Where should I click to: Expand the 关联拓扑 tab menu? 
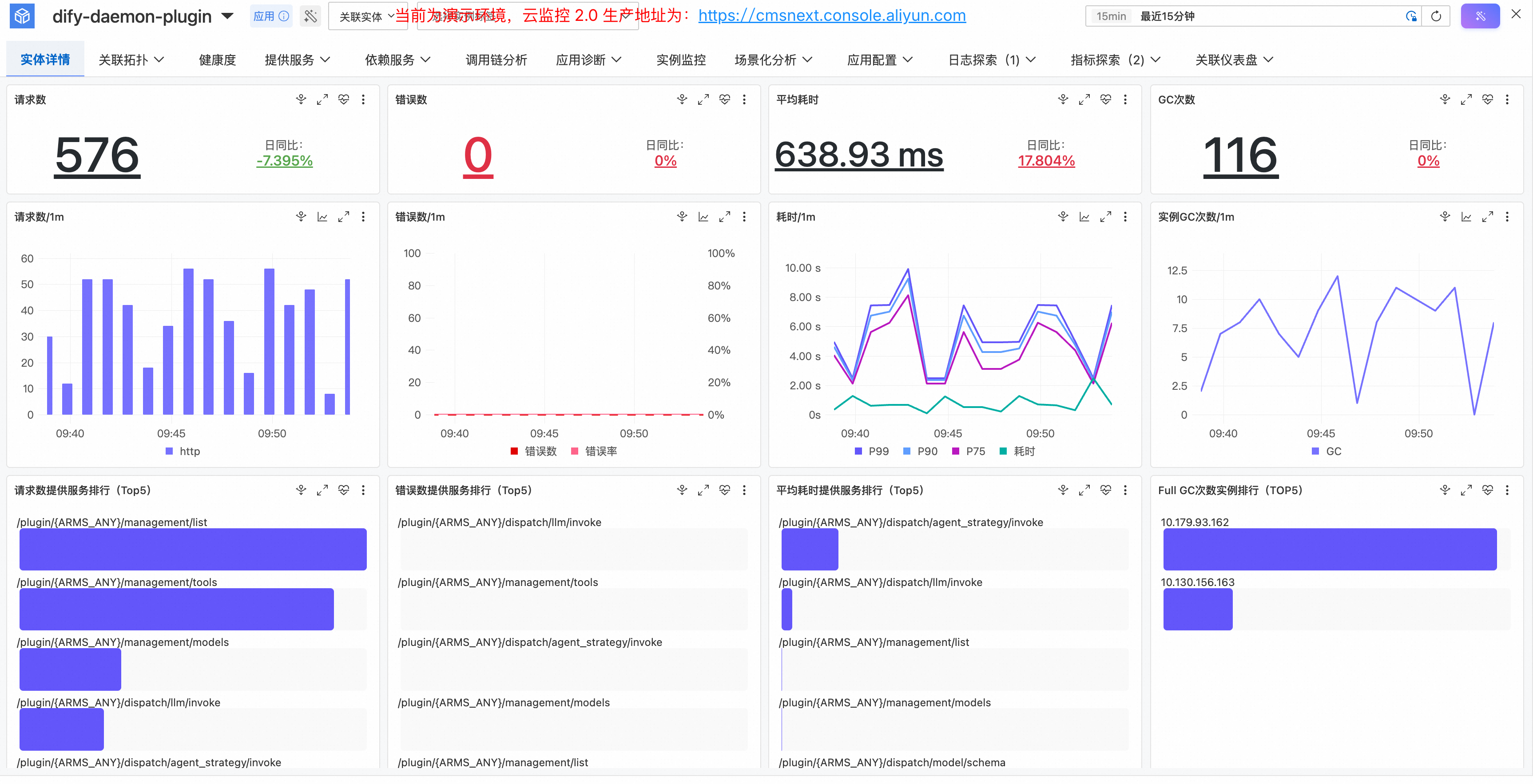pyautogui.click(x=131, y=59)
